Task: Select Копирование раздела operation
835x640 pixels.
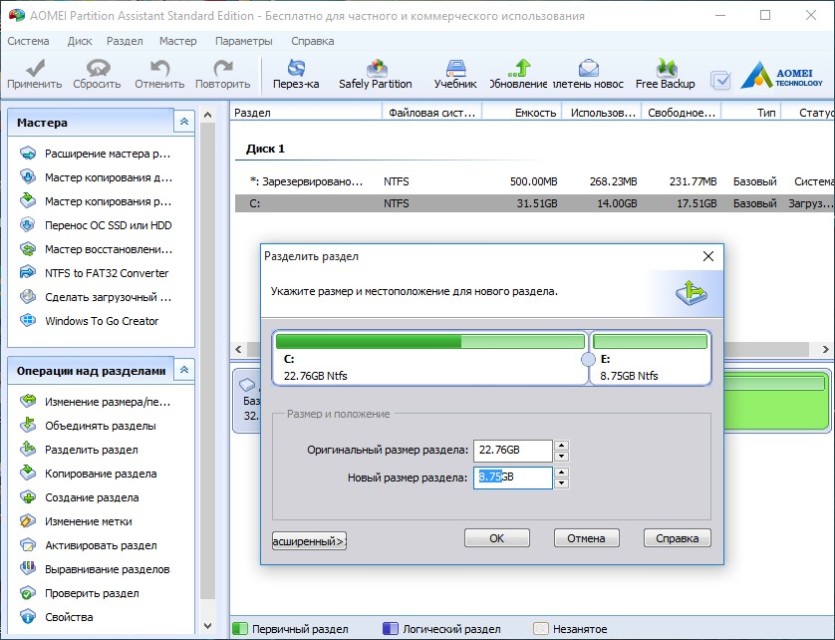Action: 88,473
